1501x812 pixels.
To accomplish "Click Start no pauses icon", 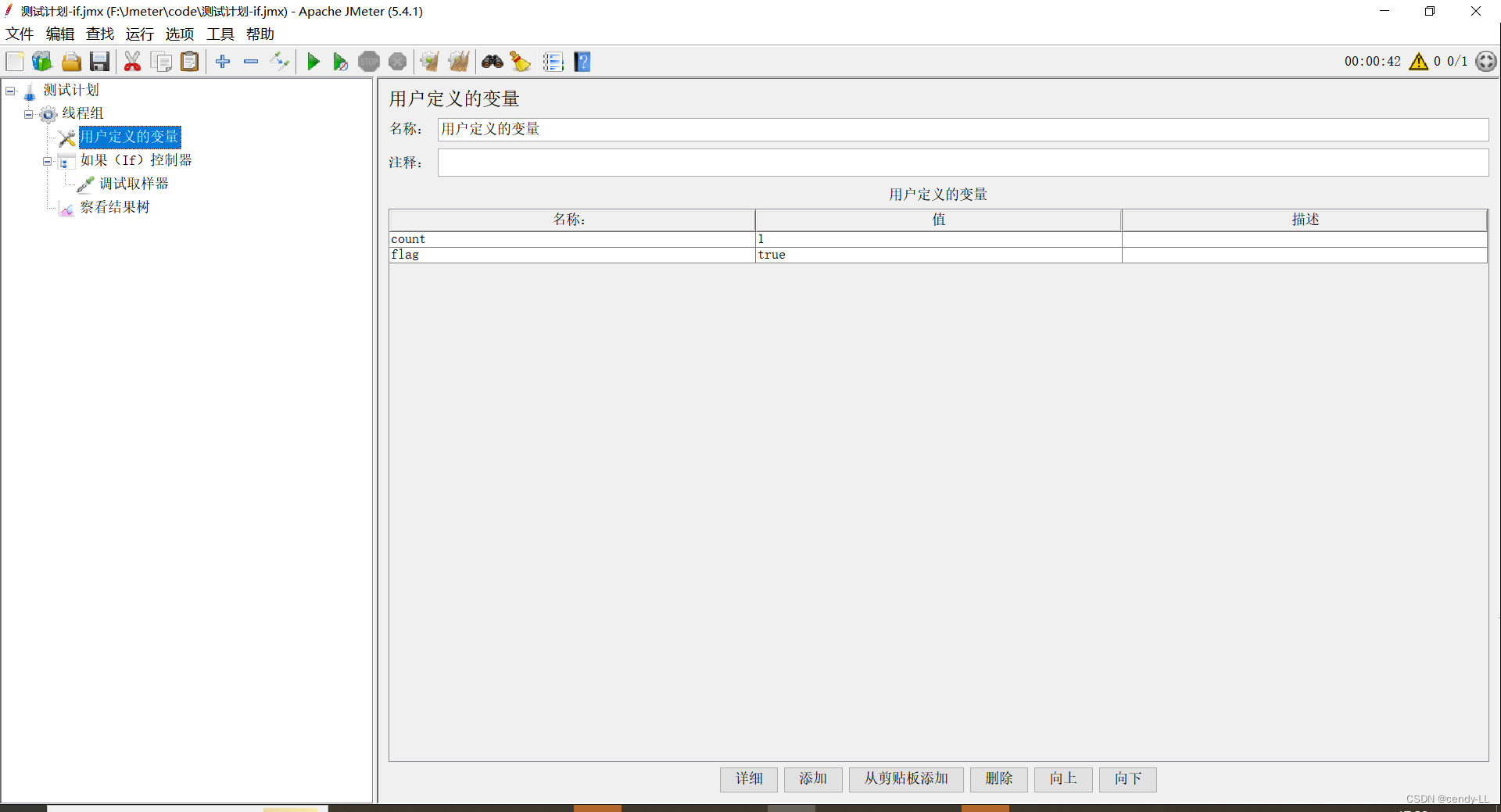I will pyautogui.click(x=340, y=62).
